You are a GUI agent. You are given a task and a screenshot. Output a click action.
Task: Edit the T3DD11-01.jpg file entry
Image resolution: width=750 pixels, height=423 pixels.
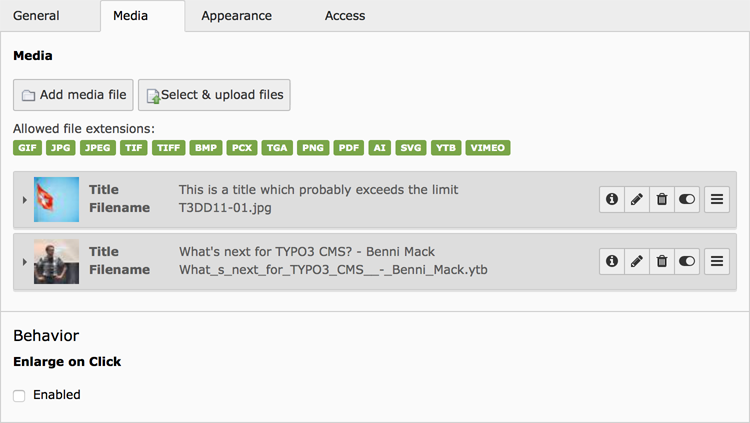(636, 200)
